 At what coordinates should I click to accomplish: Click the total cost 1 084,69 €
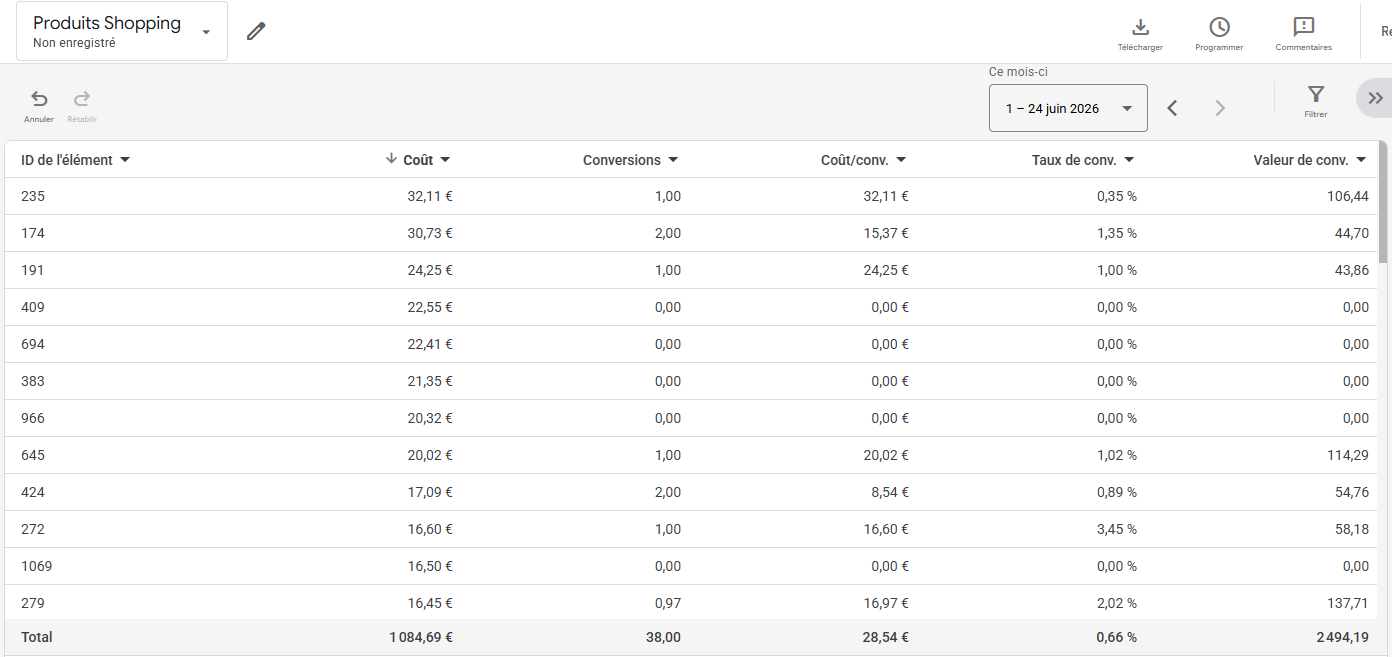click(421, 637)
